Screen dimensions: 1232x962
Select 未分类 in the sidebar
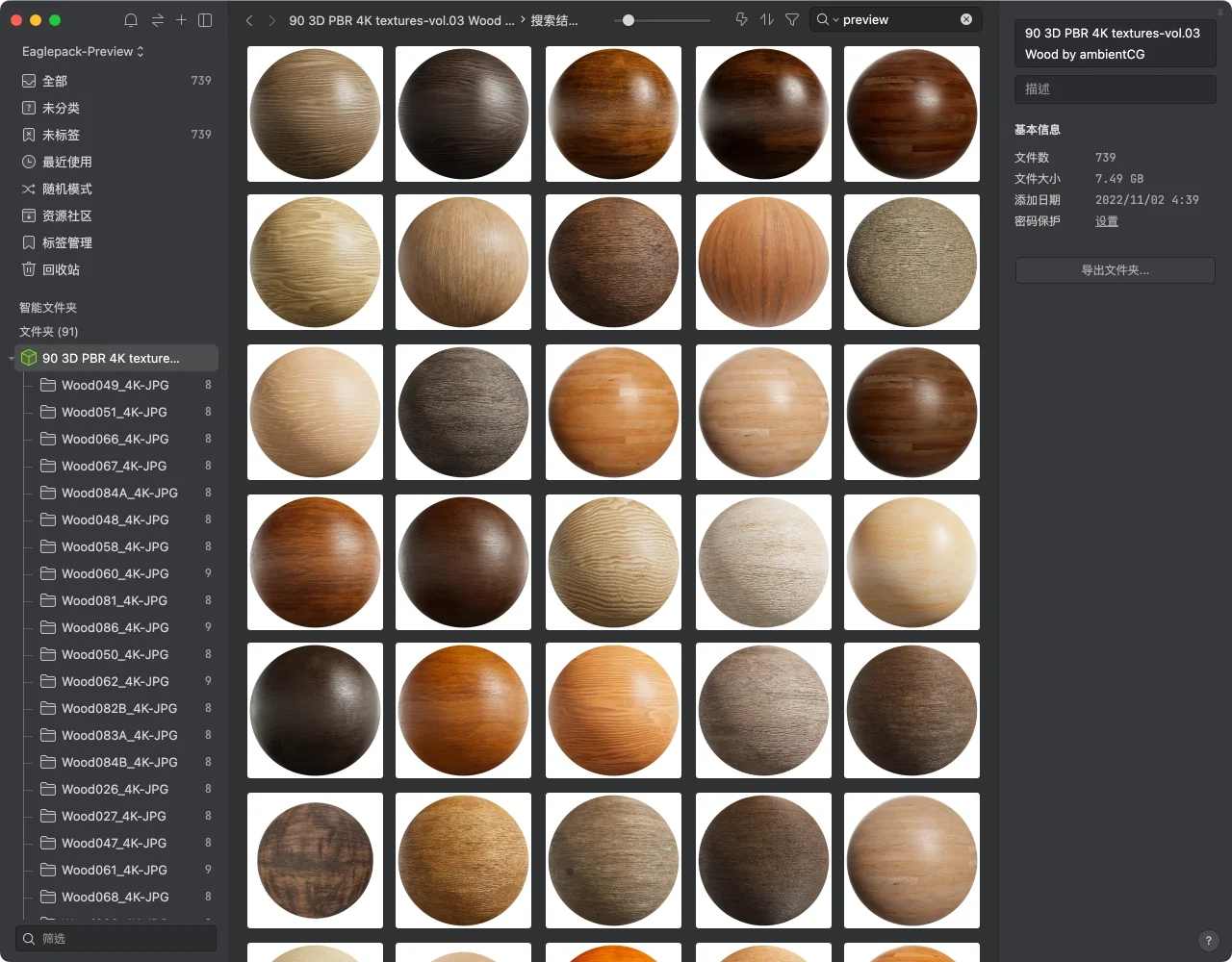[115, 108]
